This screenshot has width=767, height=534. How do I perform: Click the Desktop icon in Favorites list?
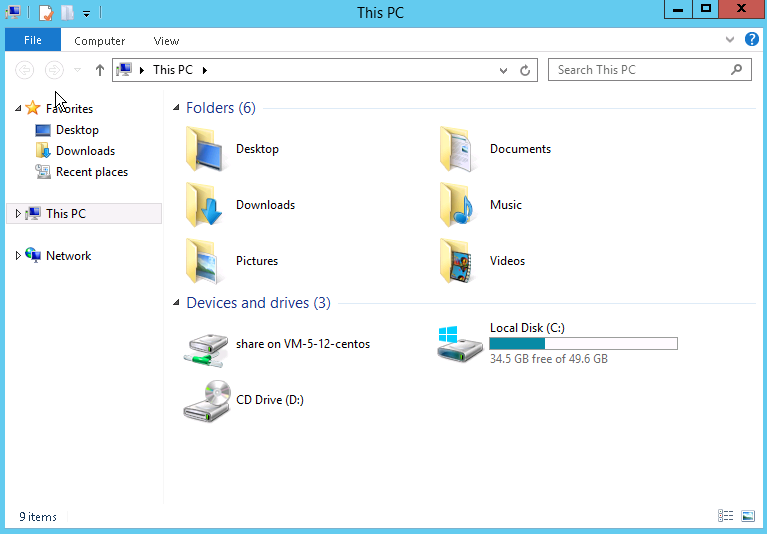coord(43,130)
